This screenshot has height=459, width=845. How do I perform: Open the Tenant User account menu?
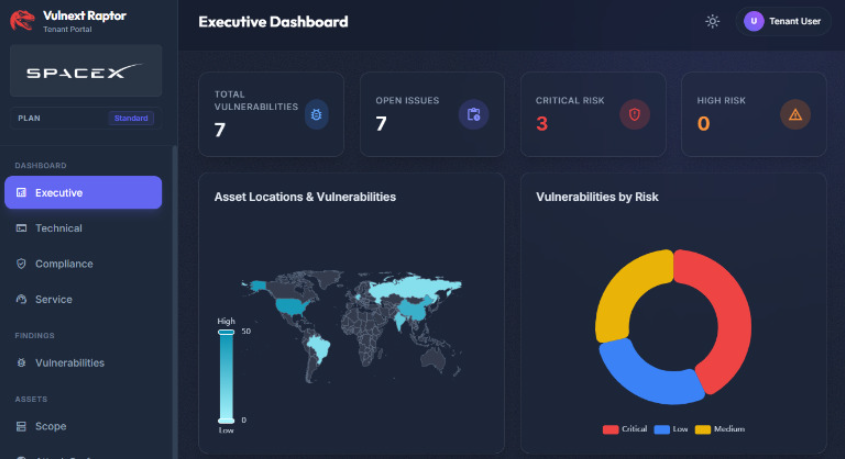coord(783,22)
